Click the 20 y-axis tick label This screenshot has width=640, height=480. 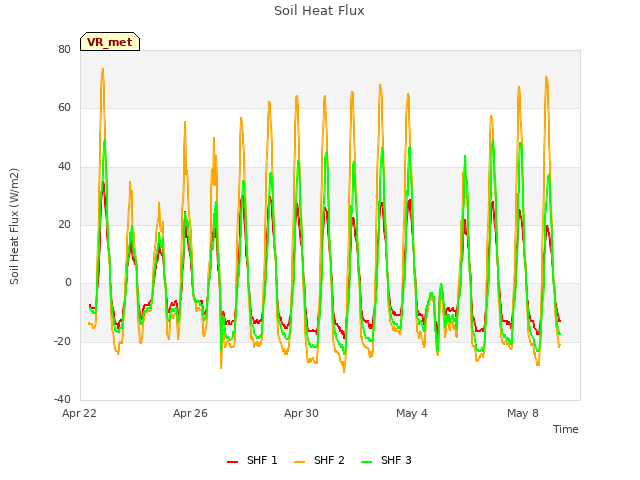pos(64,224)
